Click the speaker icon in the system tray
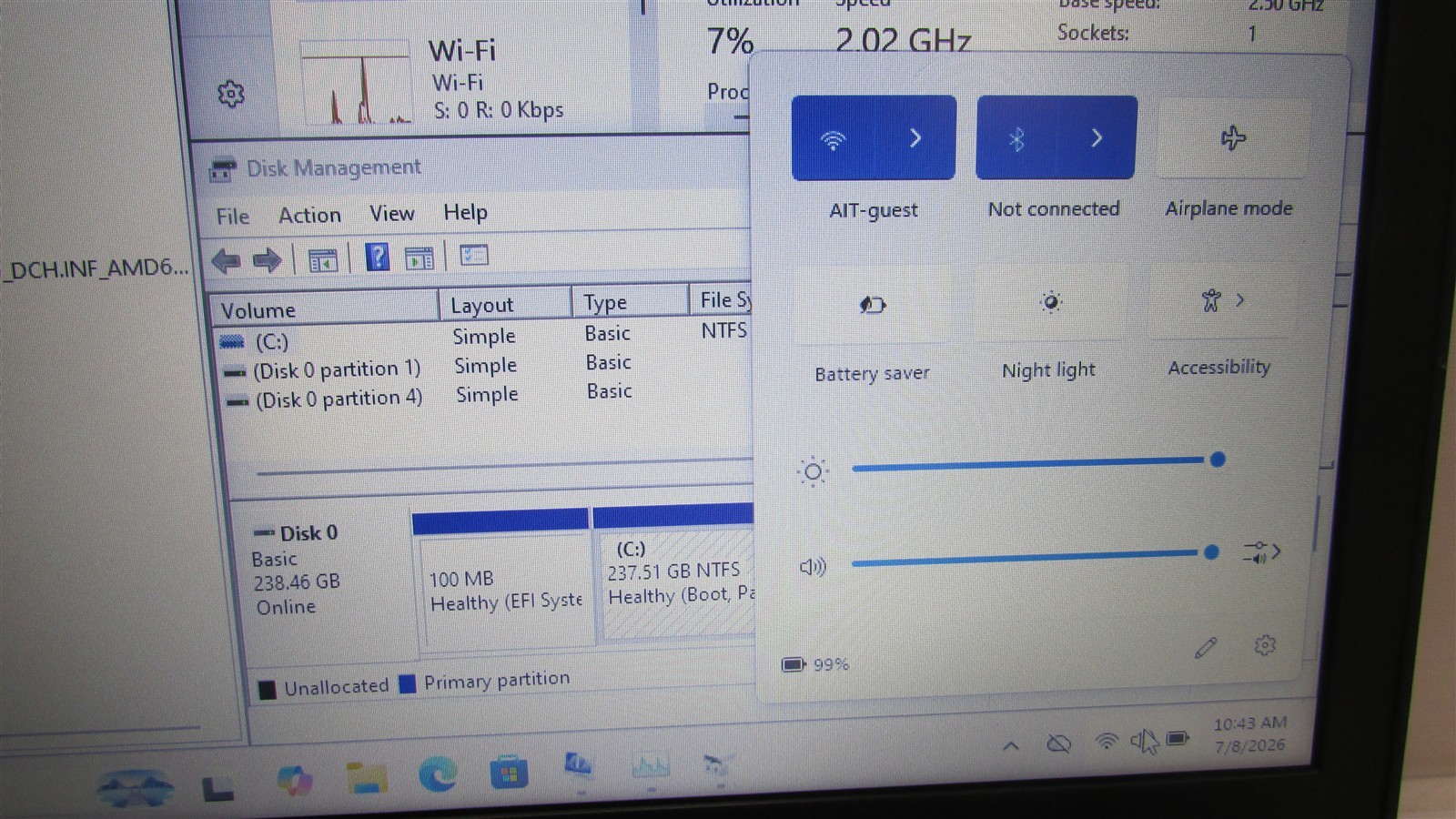1456x819 pixels. [x=1143, y=741]
